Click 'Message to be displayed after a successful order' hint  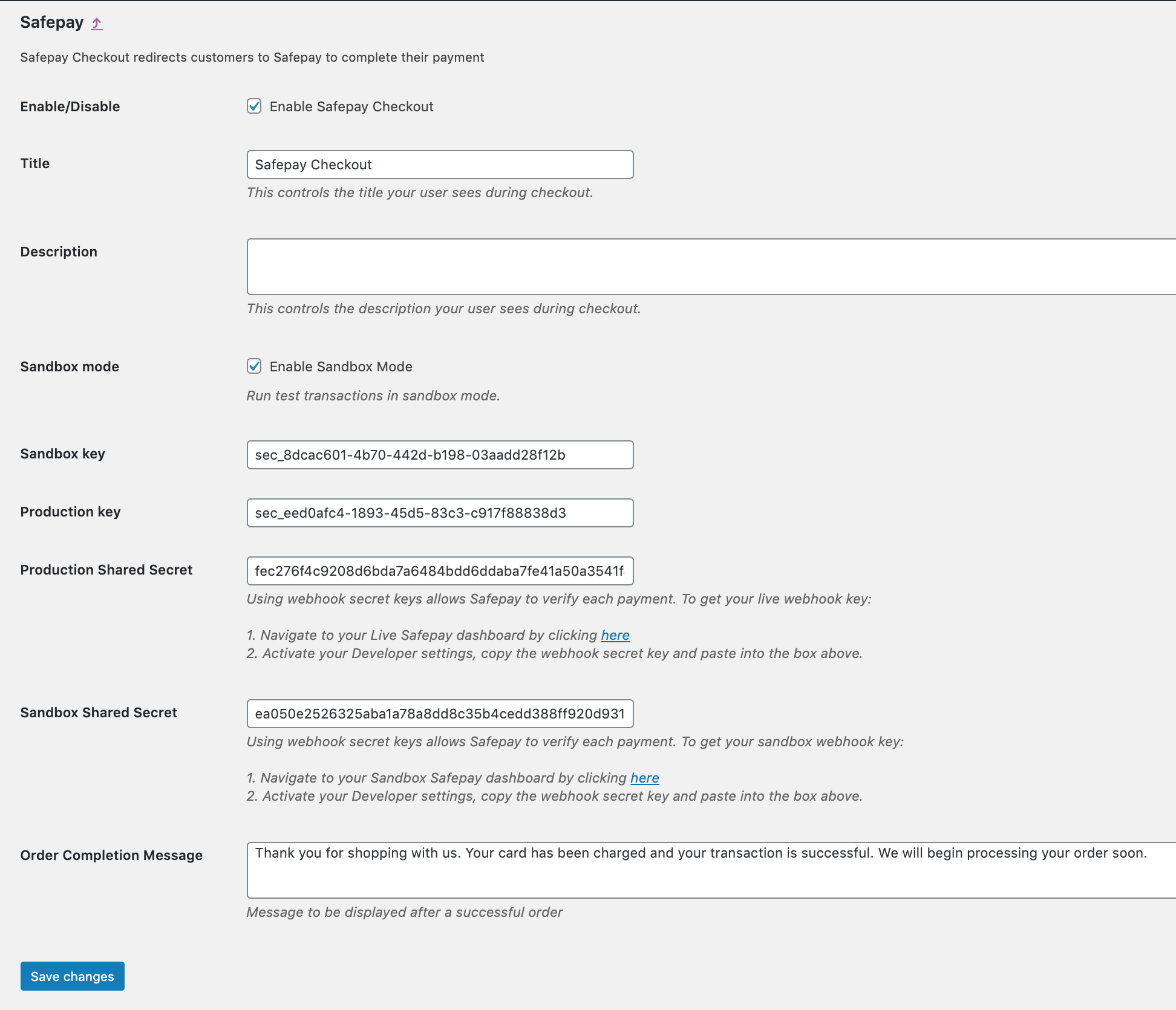tap(405, 912)
